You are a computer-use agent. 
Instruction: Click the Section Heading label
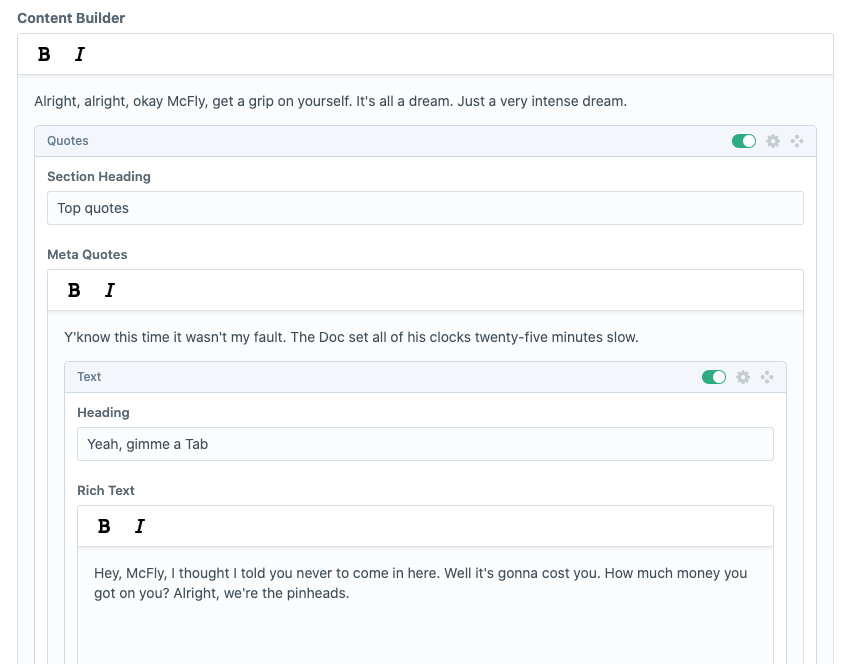point(99,177)
